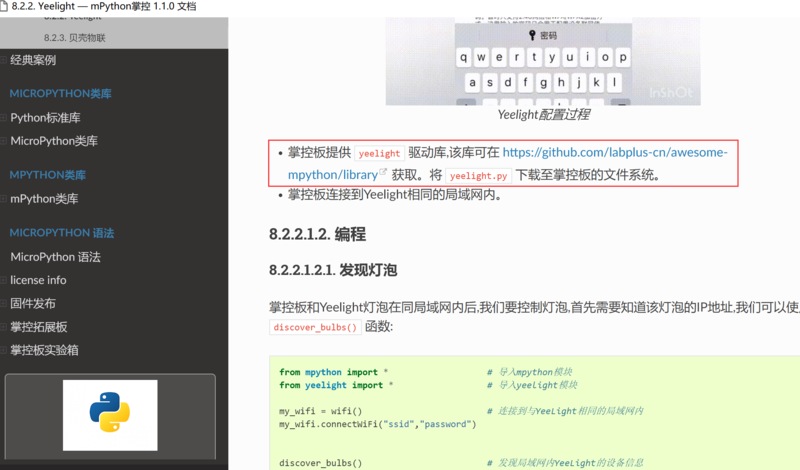800x470 pixels.
Task: Click the MICROPYTHON类库 section caption
Action: click(x=60, y=93)
